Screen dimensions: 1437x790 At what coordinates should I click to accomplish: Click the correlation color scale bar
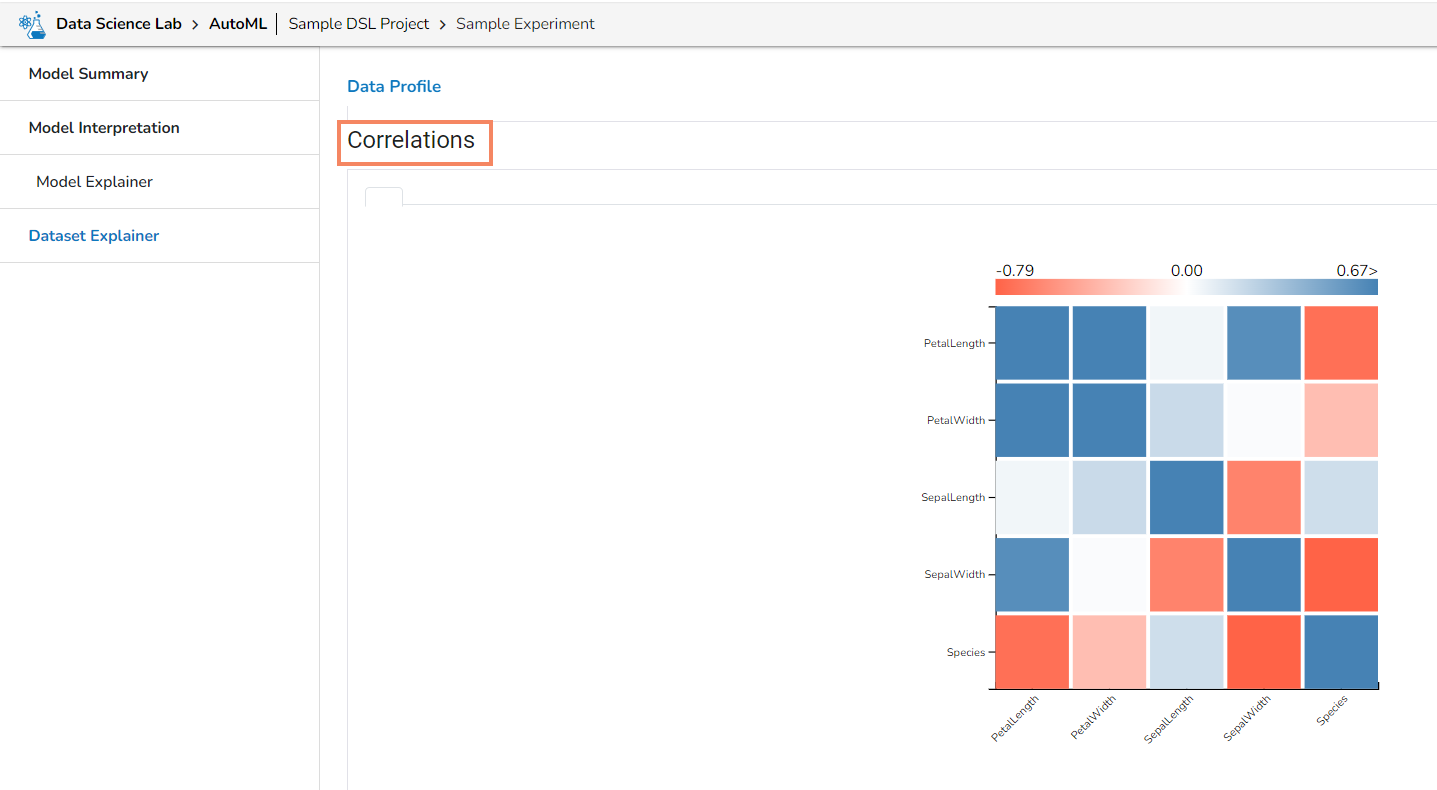point(1186,287)
